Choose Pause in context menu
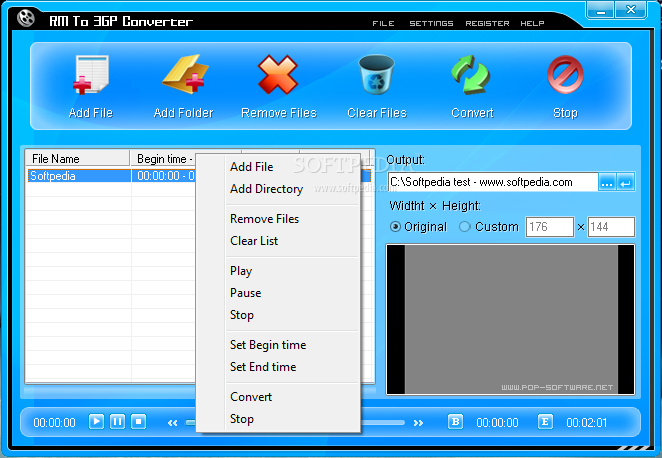 pos(279,293)
